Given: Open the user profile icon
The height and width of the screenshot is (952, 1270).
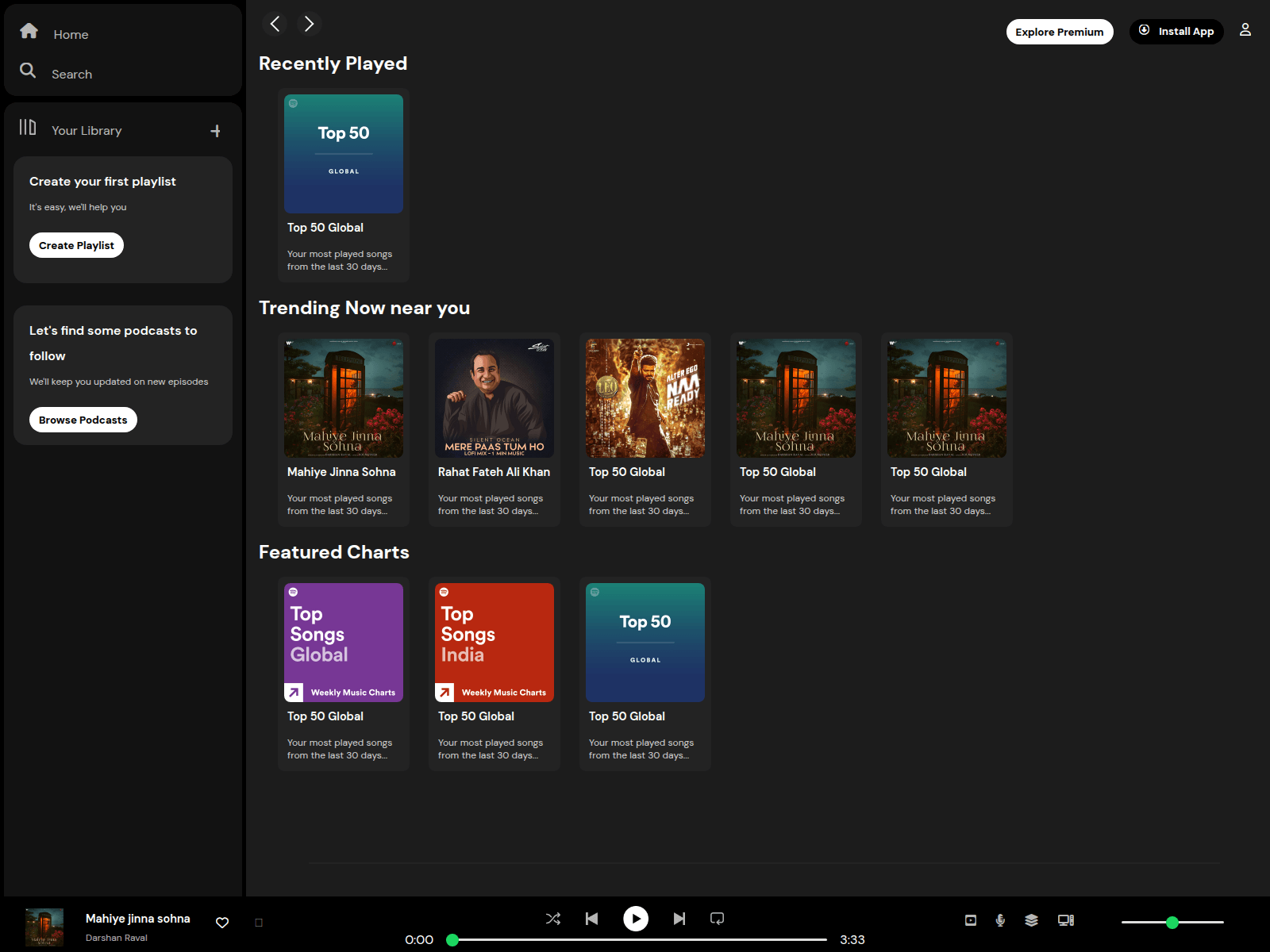Looking at the screenshot, I should 1245,30.
